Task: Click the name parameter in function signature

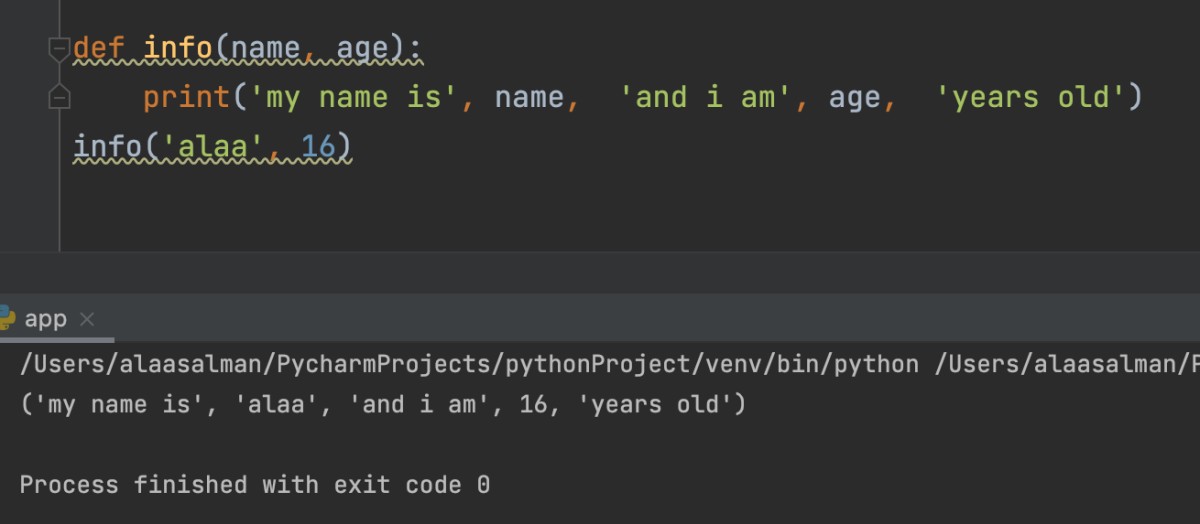Action: pyautogui.click(x=265, y=47)
